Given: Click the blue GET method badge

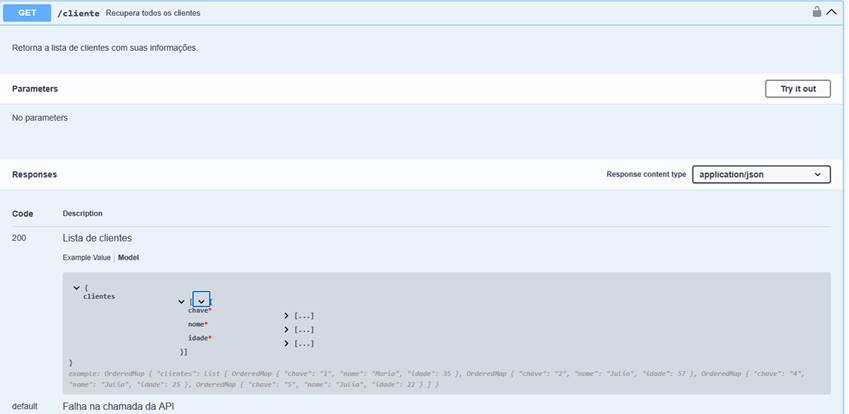Looking at the screenshot, I should (x=28, y=13).
